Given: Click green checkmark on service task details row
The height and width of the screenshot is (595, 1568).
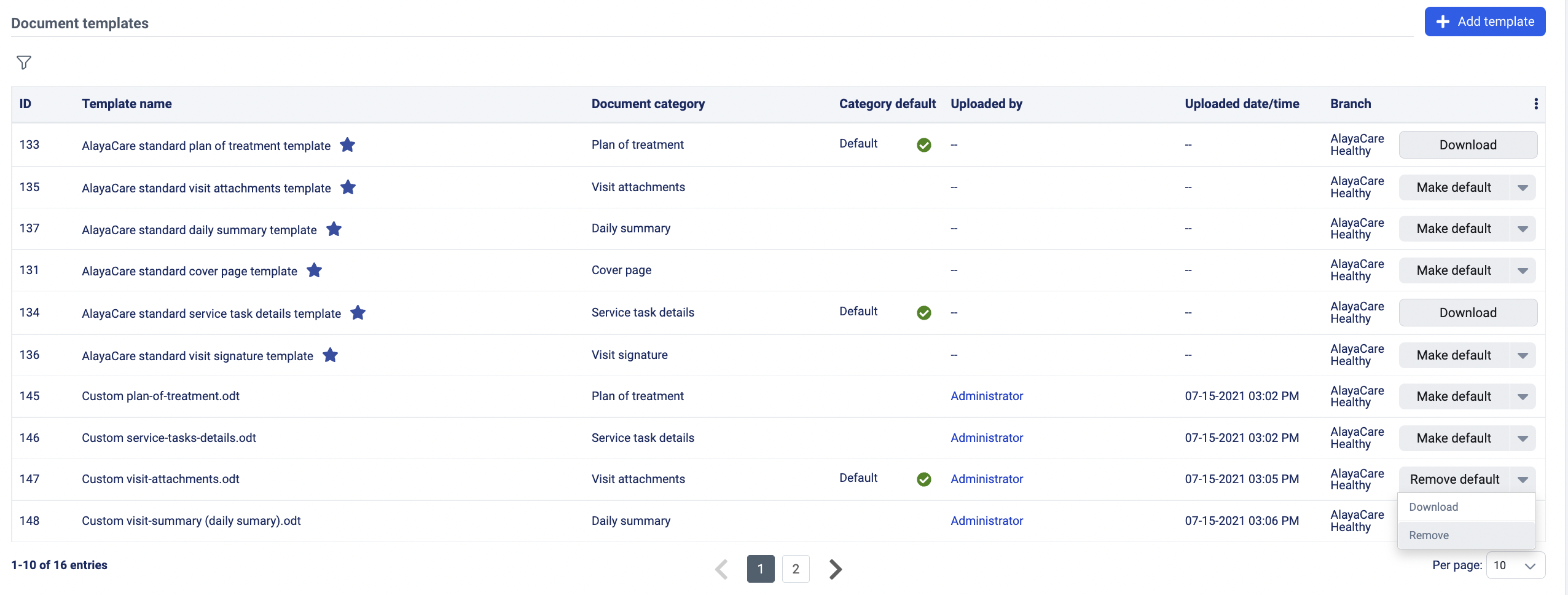Looking at the screenshot, I should click(923, 313).
